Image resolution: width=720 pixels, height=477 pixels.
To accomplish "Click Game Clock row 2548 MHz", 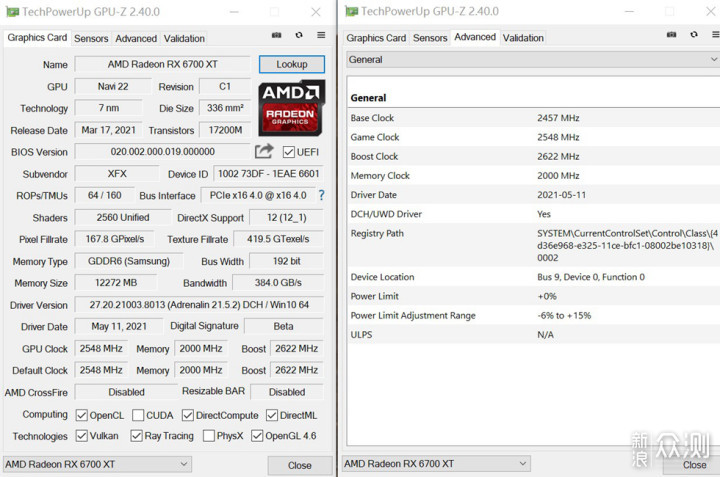I will [x=533, y=137].
